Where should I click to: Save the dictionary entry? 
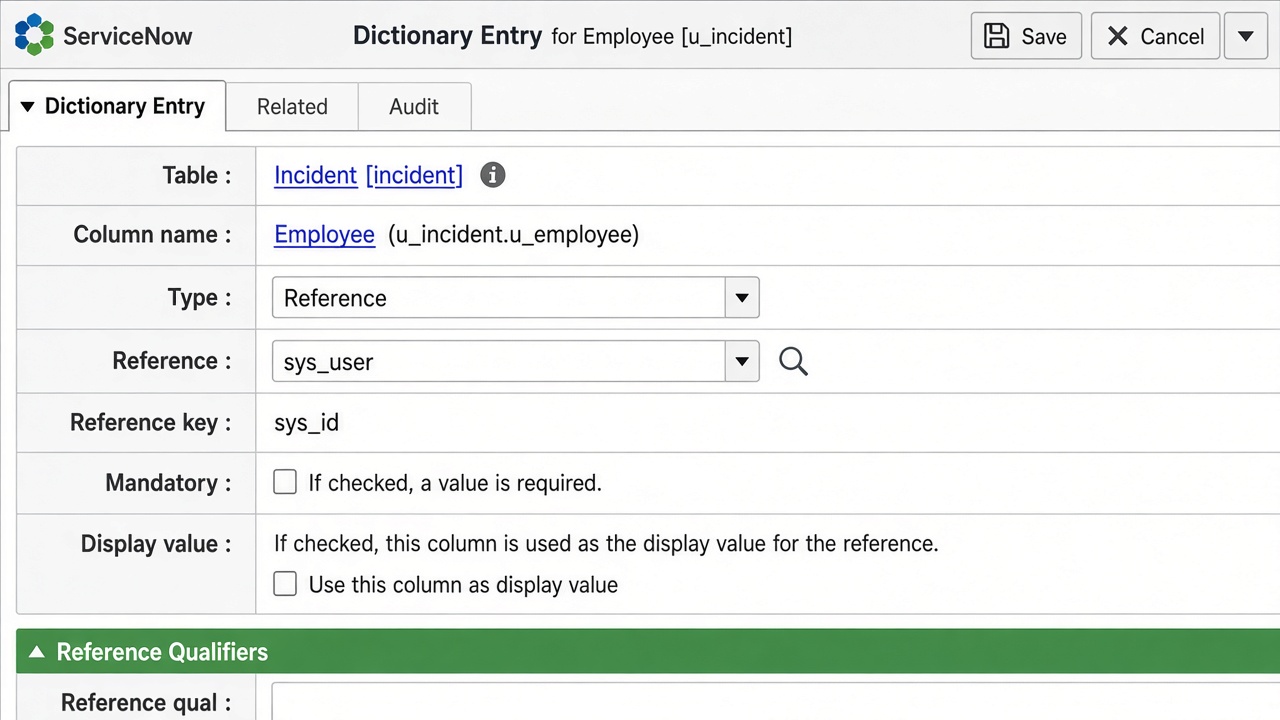1026,36
